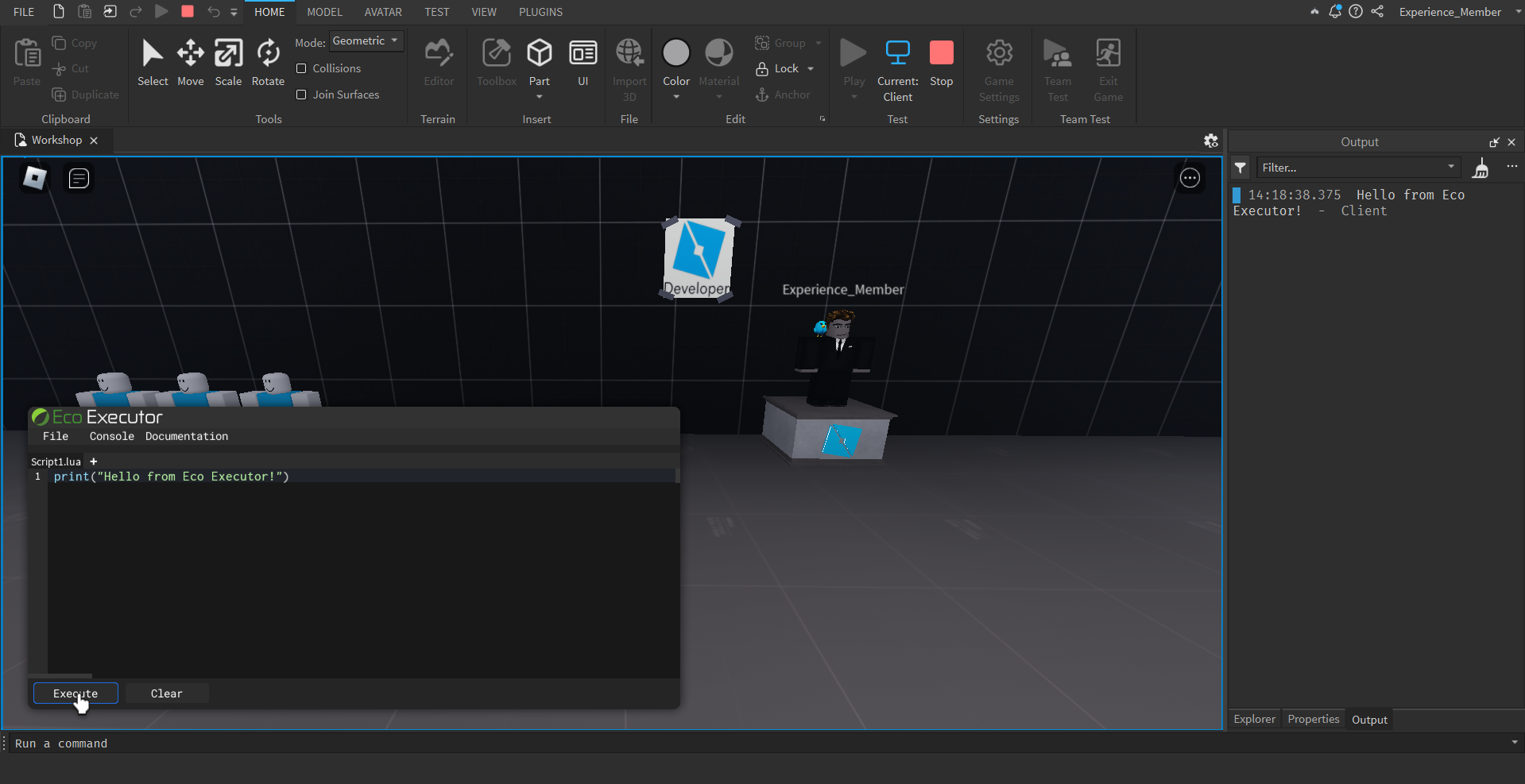Click Team Test

1058,70
